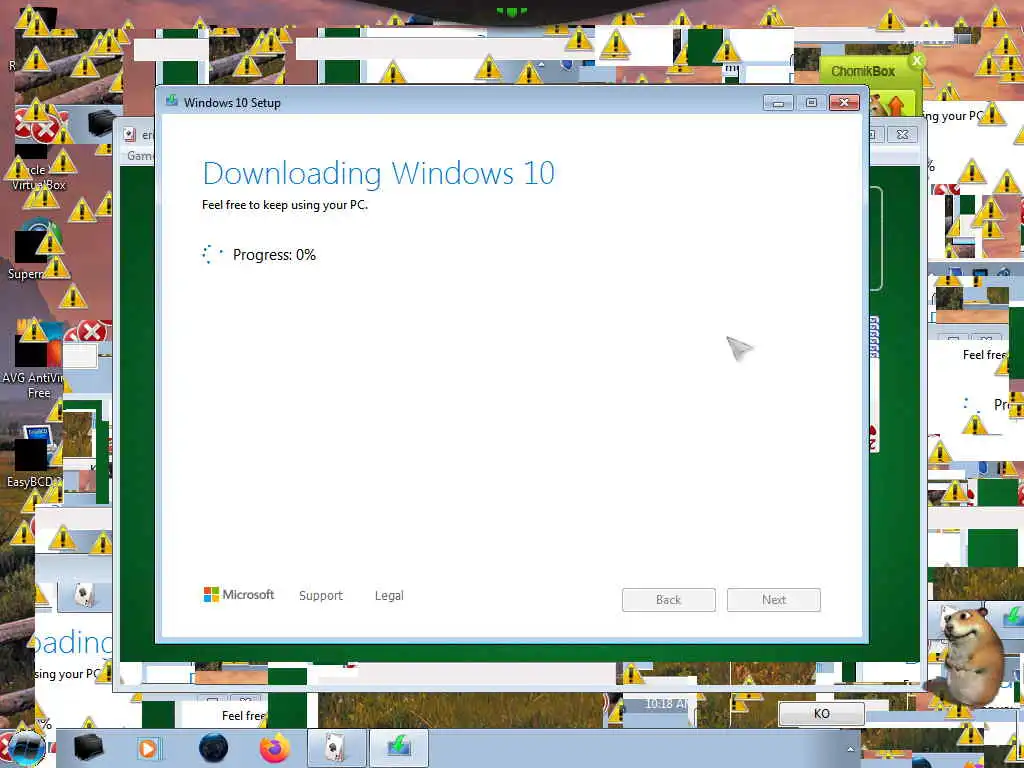The width and height of the screenshot is (1024, 768).
Task: Show hidden system tray icons
Action: click(x=850, y=750)
